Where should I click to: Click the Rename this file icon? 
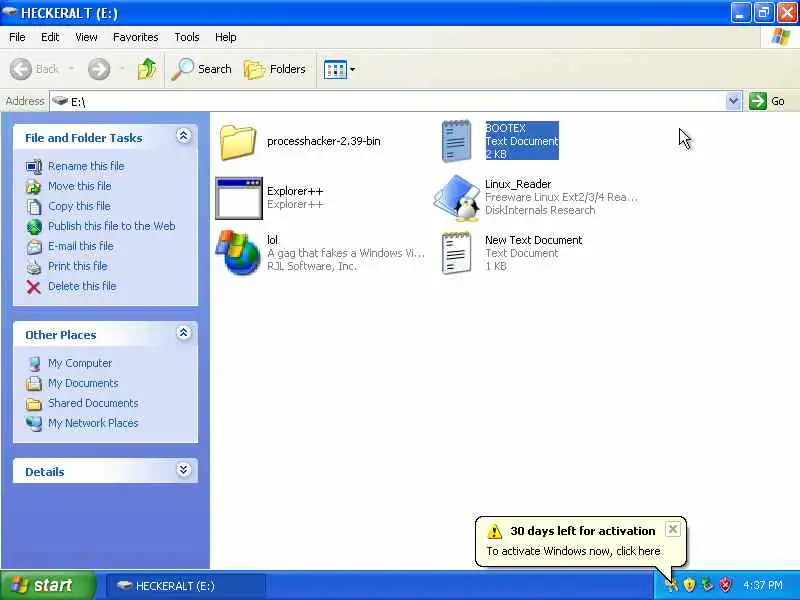coord(34,166)
